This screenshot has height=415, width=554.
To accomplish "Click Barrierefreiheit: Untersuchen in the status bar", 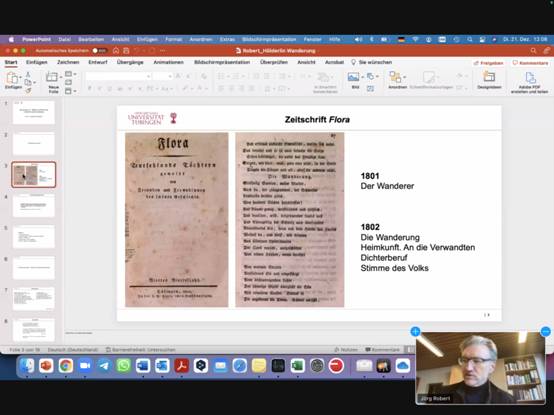I will coord(141,350).
